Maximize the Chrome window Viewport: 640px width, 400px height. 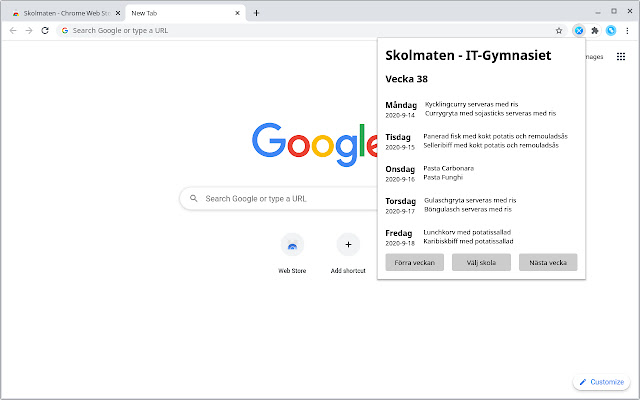point(614,11)
